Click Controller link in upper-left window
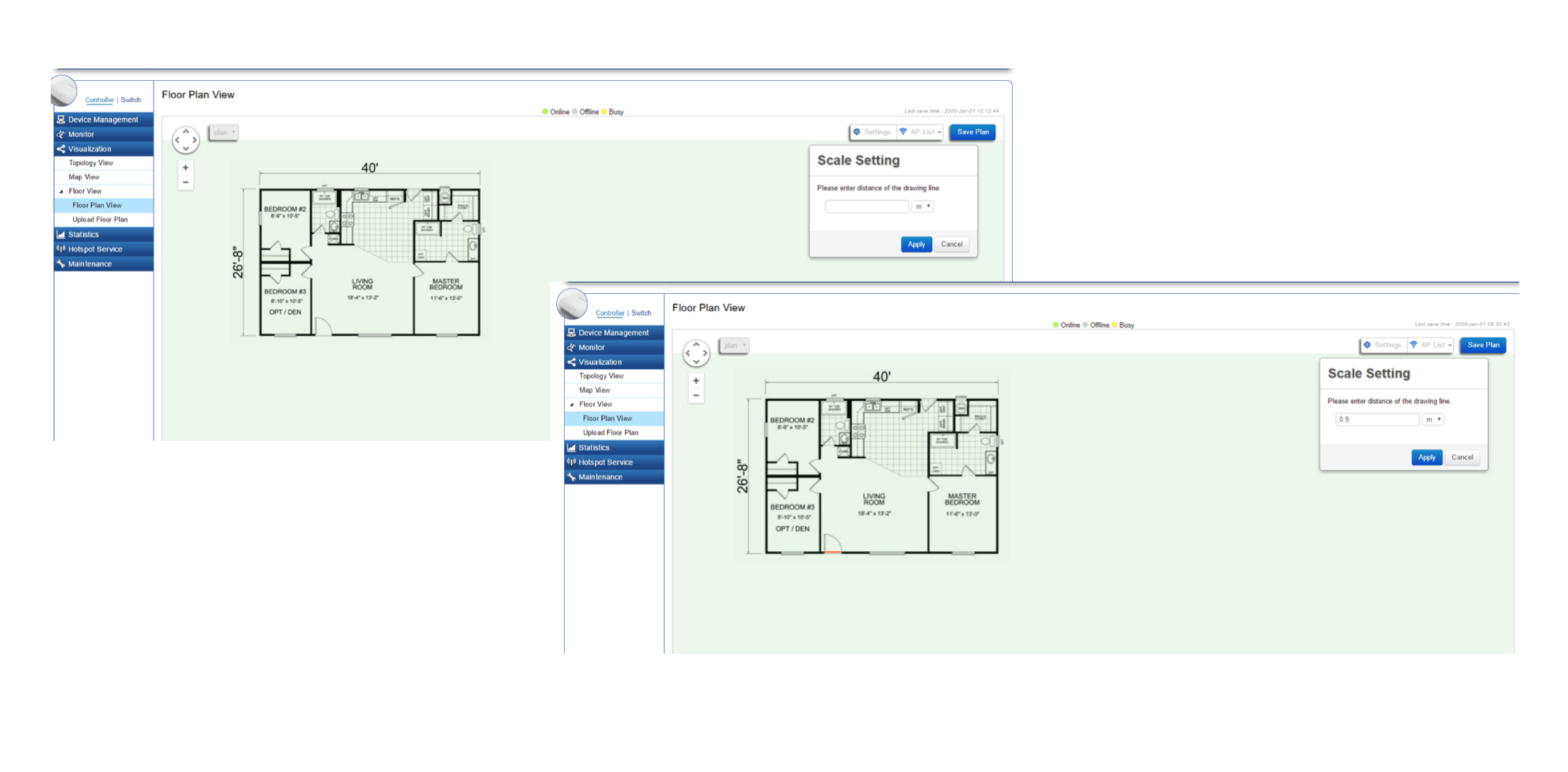The image size is (1568, 772). click(99, 100)
